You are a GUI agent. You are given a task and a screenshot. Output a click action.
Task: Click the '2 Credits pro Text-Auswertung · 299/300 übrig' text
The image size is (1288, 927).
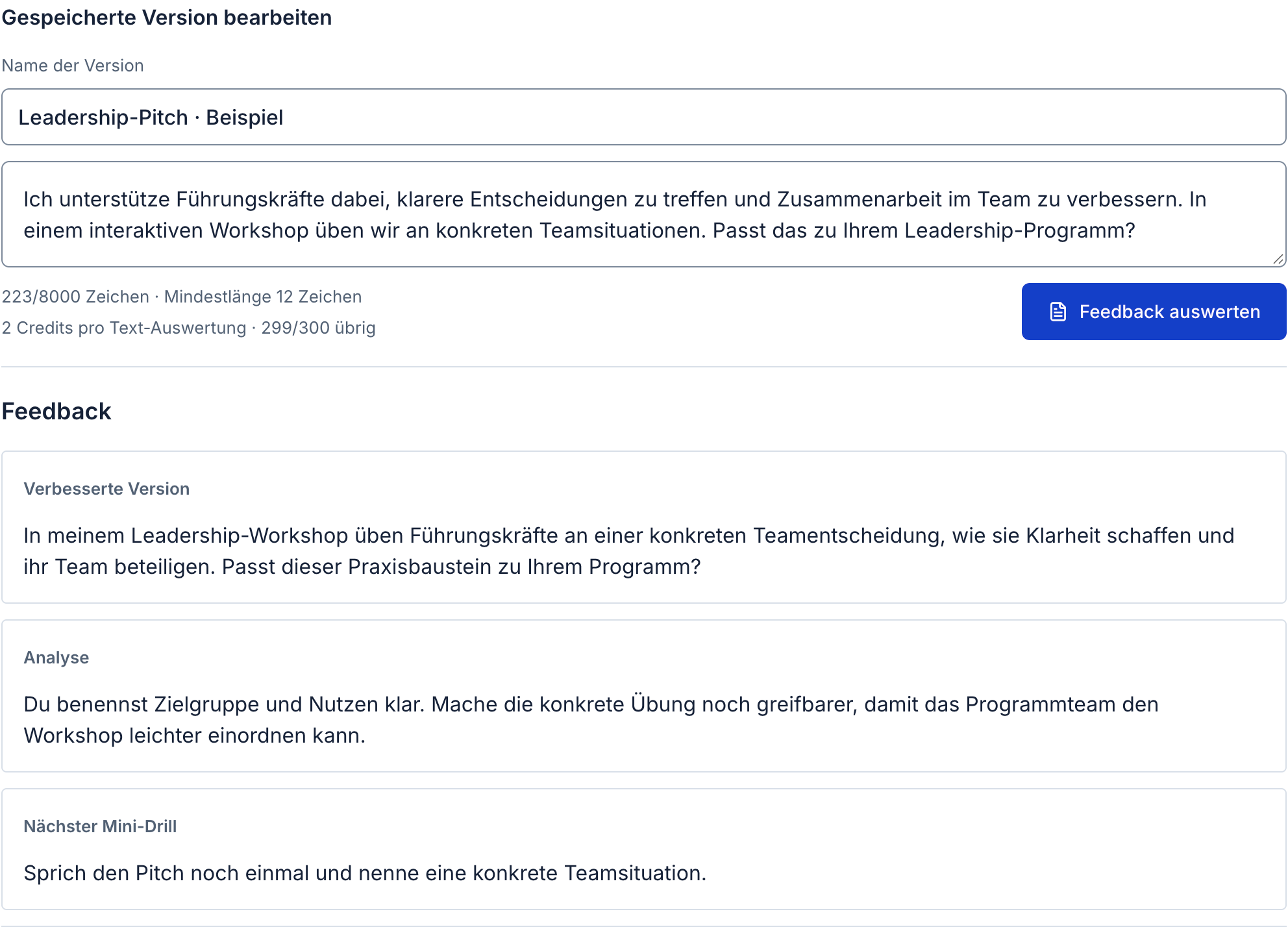pyautogui.click(x=189, y=328)
